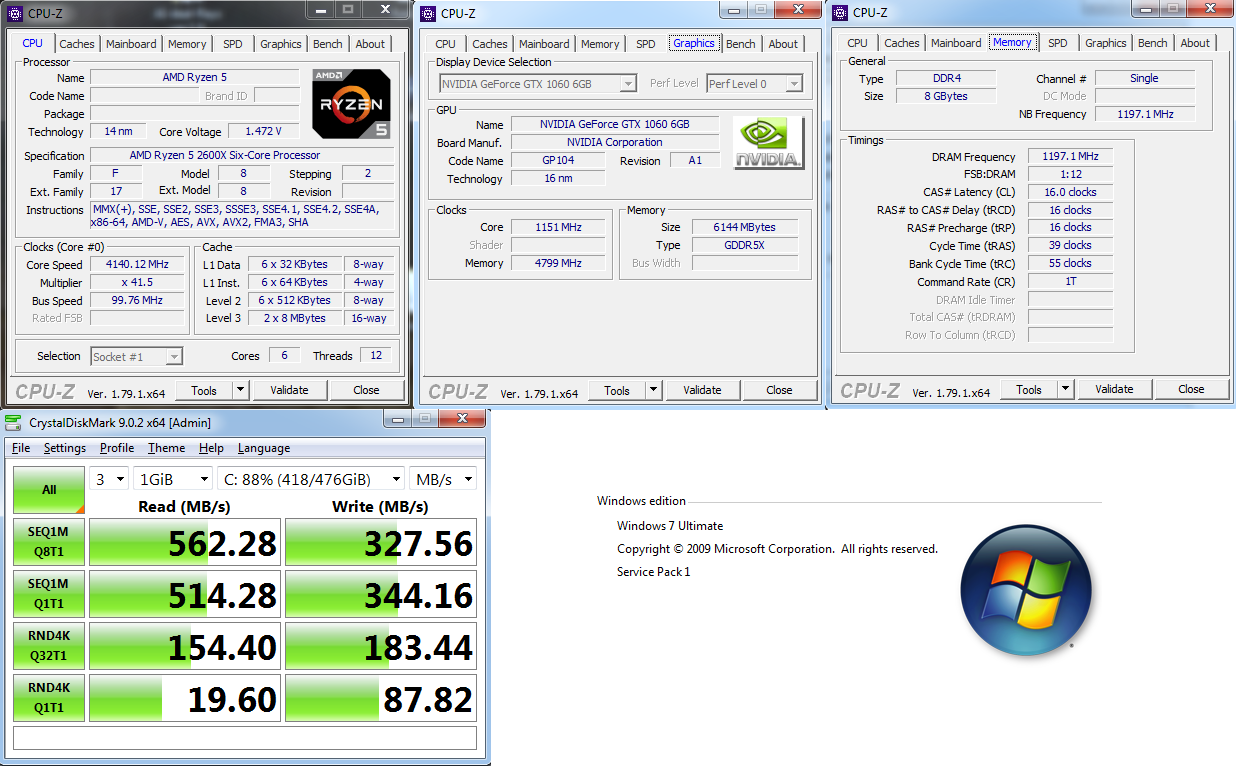Open the Theme menu in CrystalDiskMark
This screenshot has height=766, width=1236.
pos(166,448)
